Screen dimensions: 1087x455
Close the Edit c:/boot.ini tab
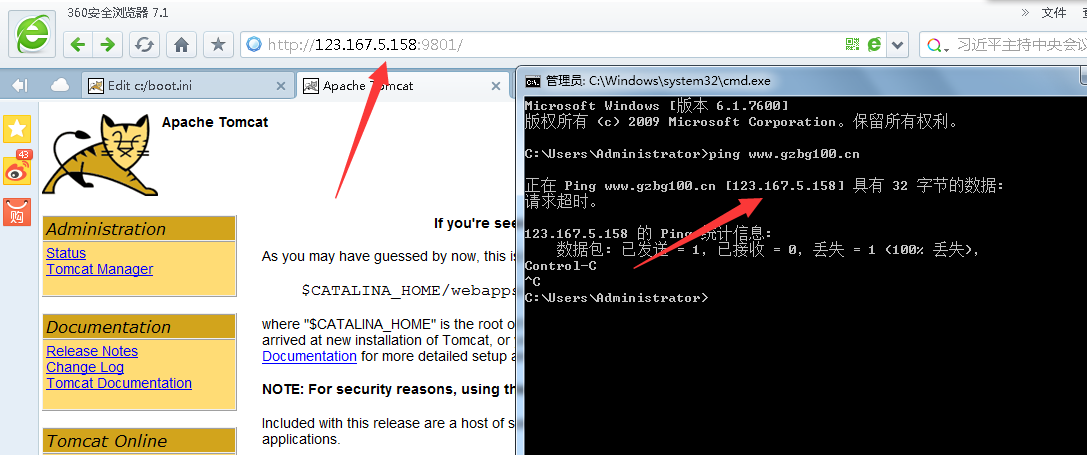pos(281,86)
